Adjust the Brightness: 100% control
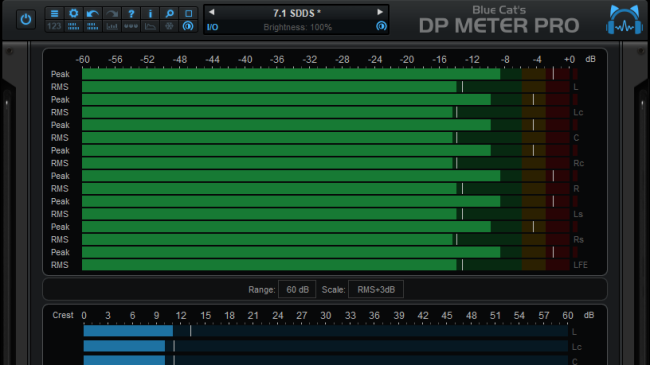Screen dimensions: 650x365 click(x=298, y=27)
